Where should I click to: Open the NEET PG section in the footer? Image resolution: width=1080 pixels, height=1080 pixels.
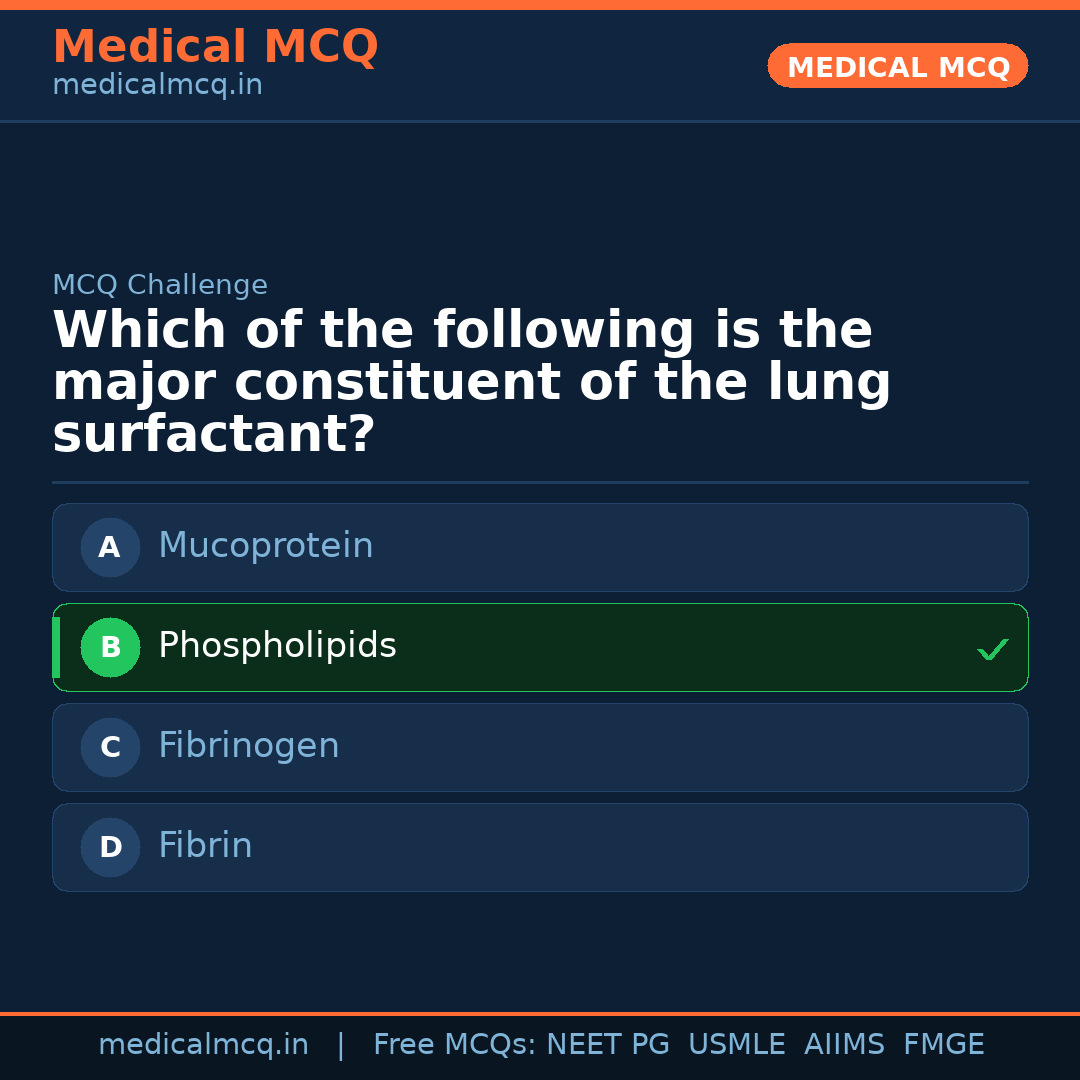click(607, 1044)
